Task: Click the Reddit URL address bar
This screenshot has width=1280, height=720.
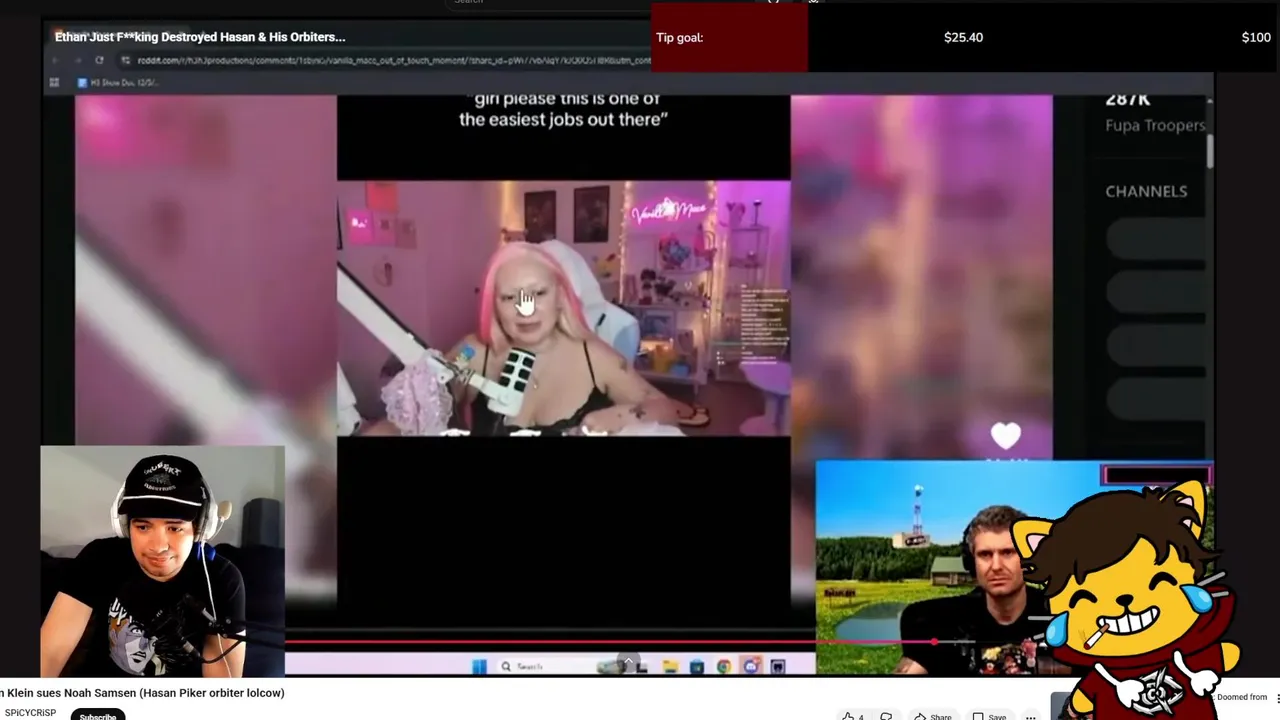Action: 385,60
